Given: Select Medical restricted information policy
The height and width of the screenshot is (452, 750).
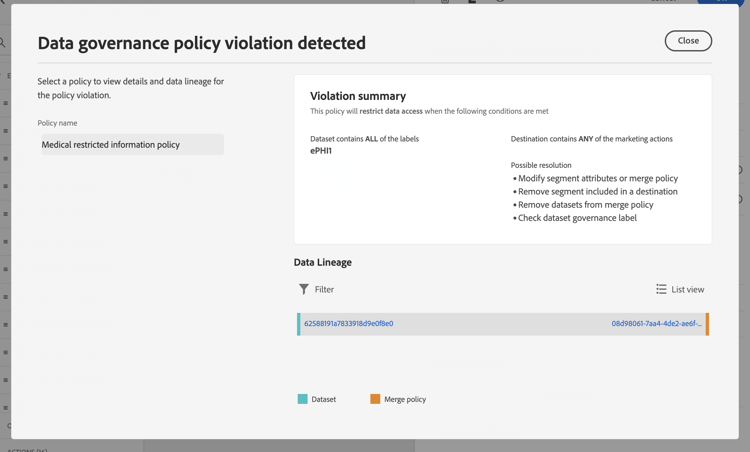Looking at the screenshot, I should (x=131, y=145).
